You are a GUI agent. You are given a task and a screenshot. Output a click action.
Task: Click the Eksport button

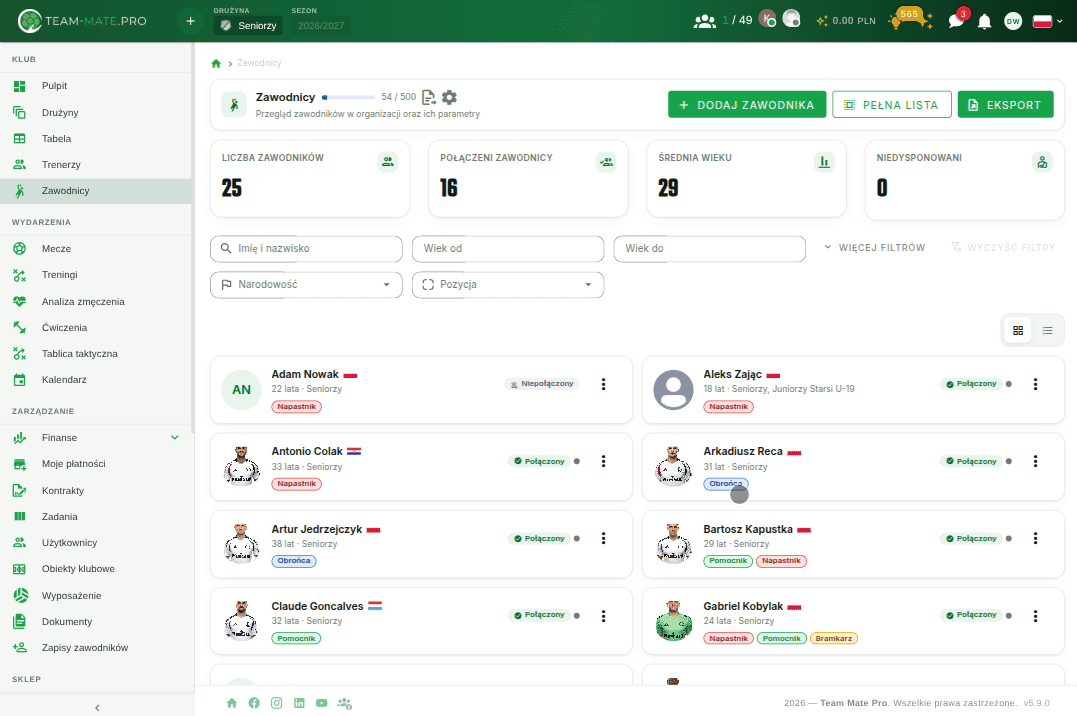[1006, 104]
